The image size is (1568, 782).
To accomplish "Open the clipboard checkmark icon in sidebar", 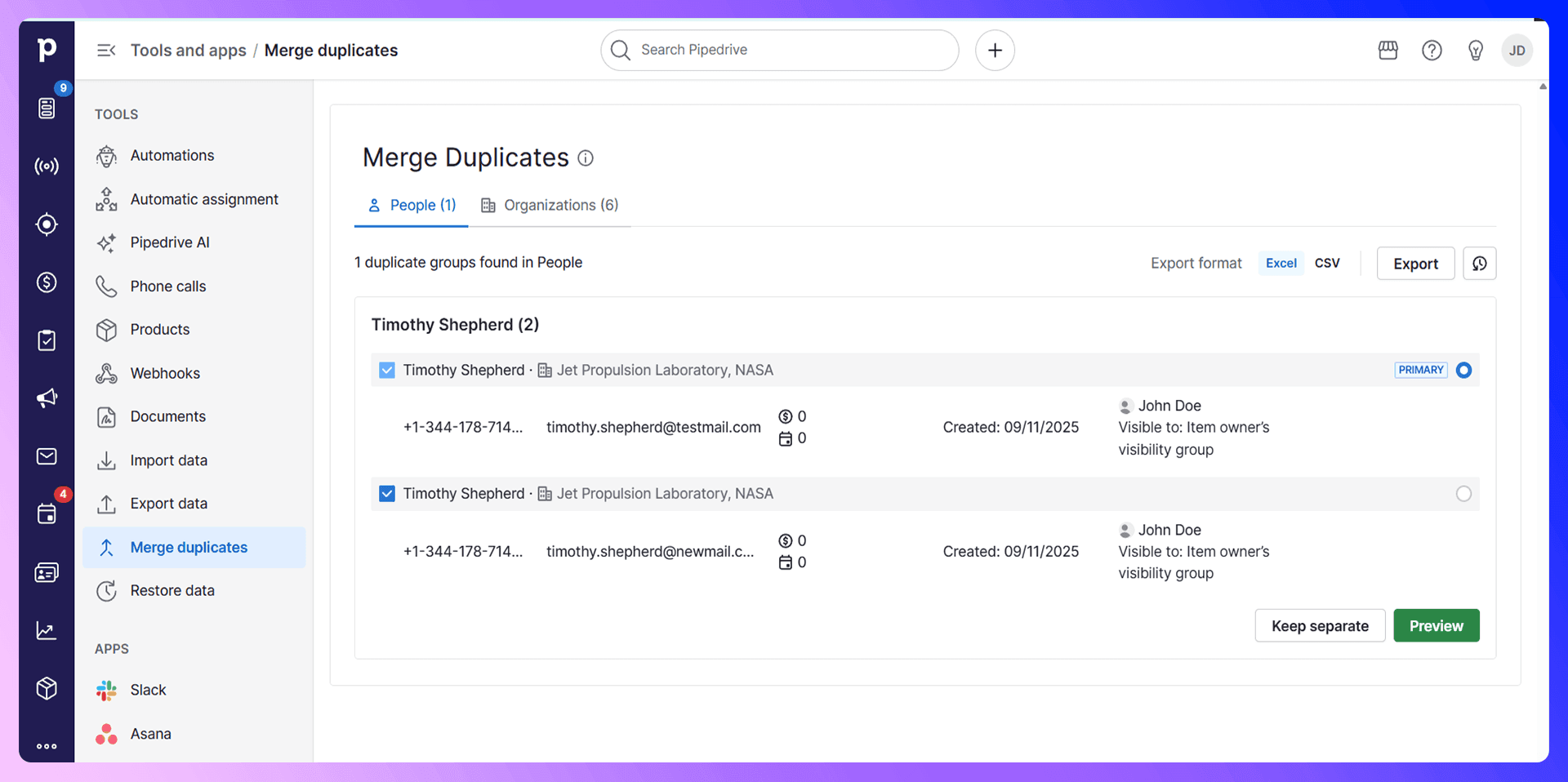I will pos(47,340).
